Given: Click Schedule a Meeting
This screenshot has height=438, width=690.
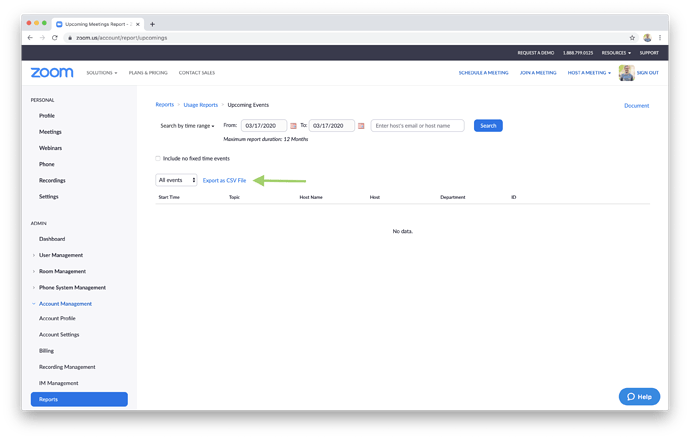Looking at the screenshot, I should pyautogui.click(x=483, y=73).
